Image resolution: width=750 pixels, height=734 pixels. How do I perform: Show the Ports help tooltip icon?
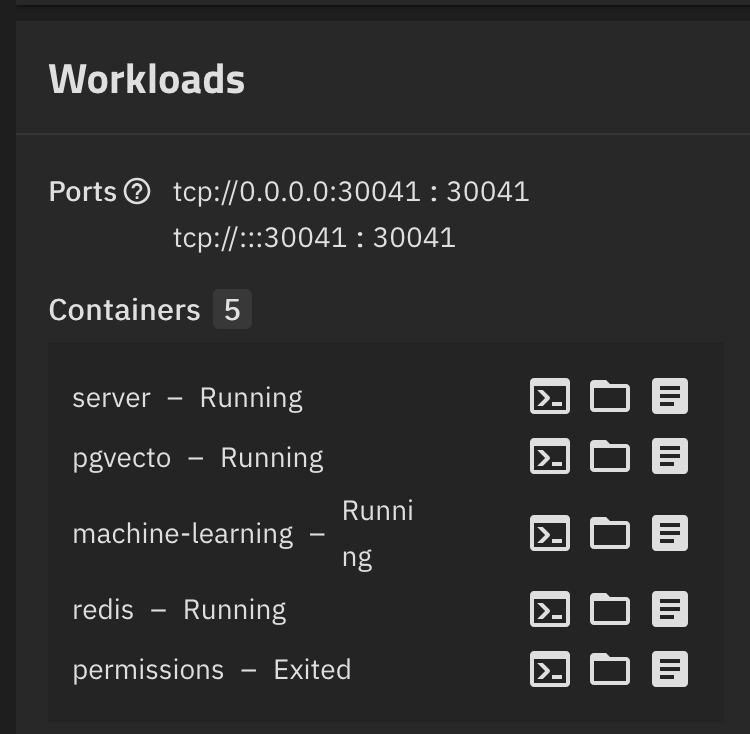coord(137,191)
